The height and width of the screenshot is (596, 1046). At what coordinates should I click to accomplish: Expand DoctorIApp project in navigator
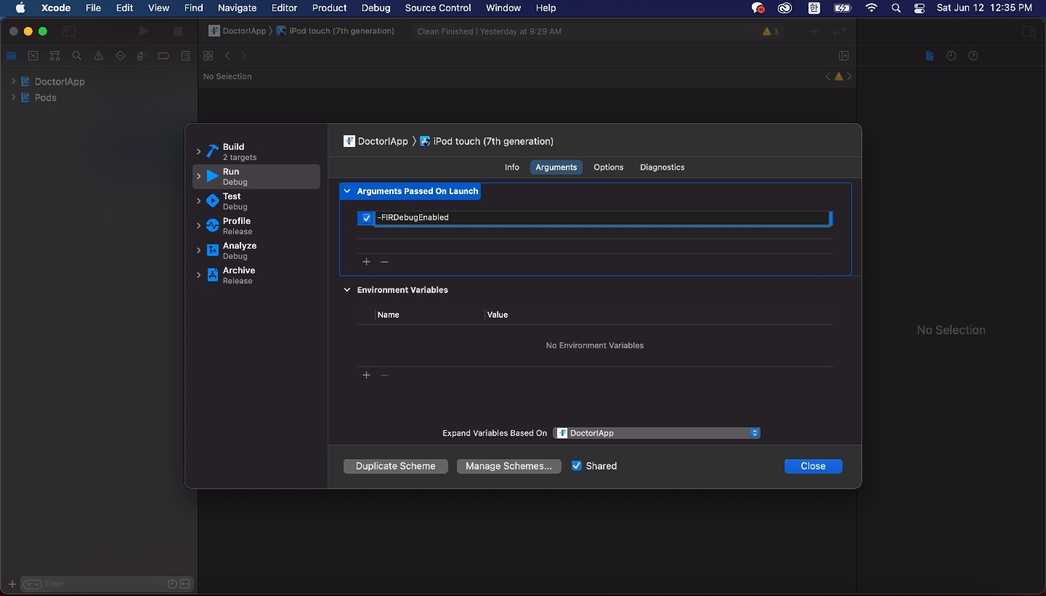(13, 81)
